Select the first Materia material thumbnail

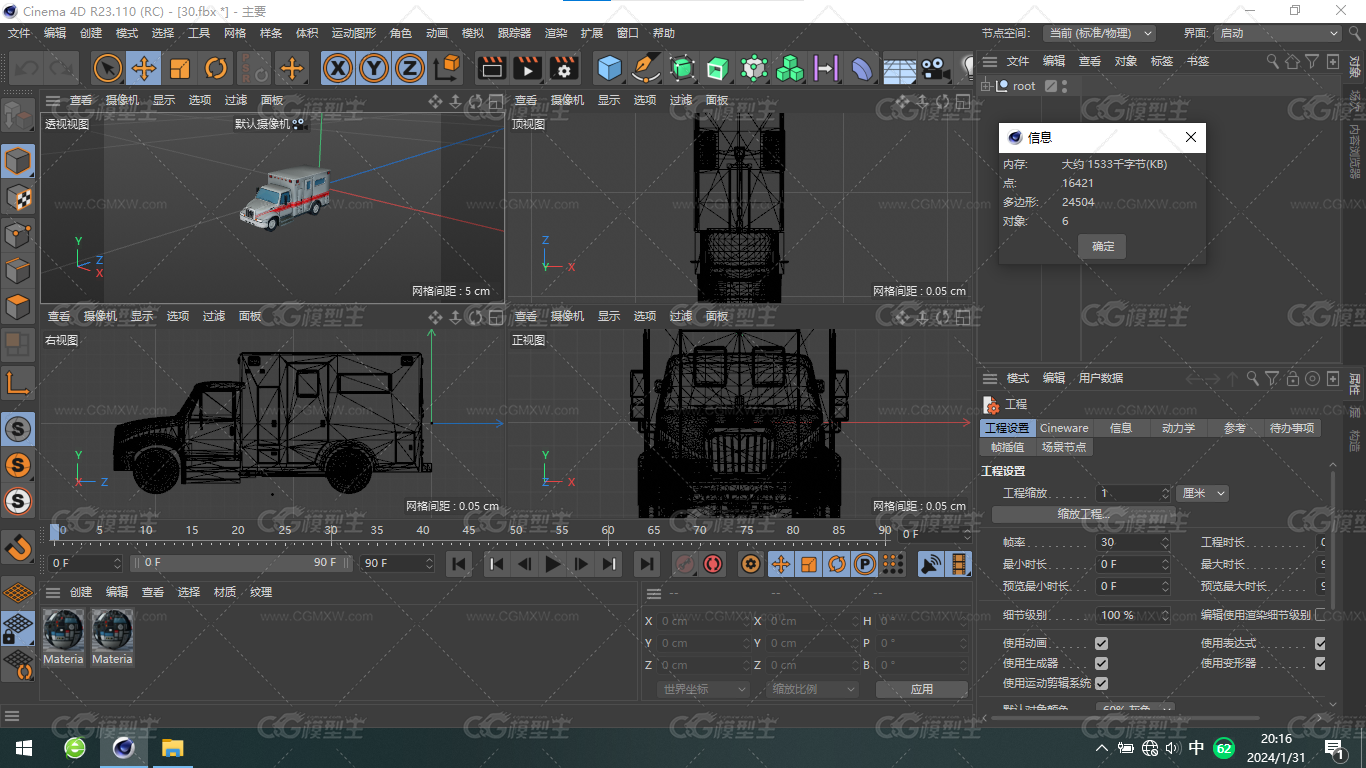coord(63,637)
